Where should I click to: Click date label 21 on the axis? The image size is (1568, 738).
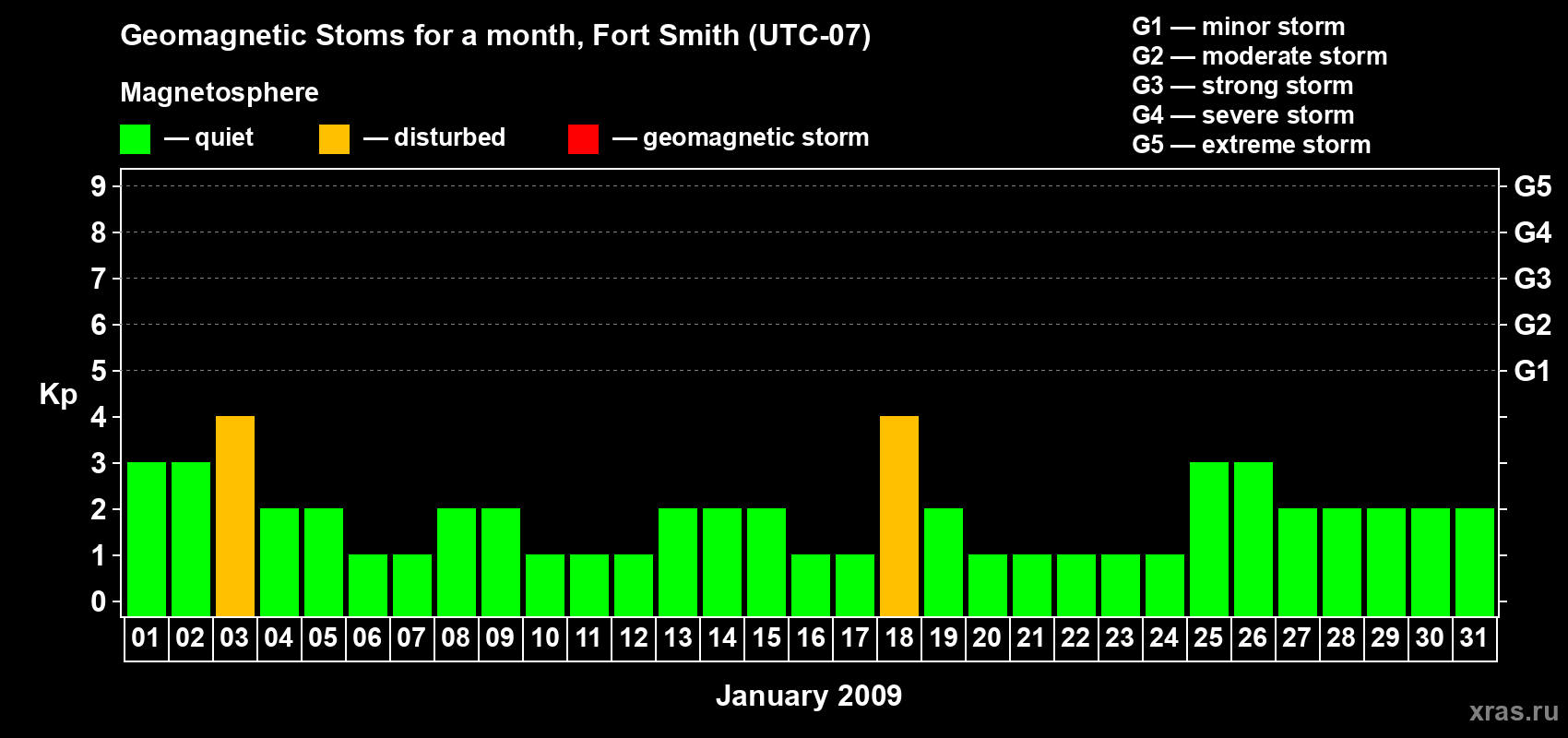coord(1031,638)
